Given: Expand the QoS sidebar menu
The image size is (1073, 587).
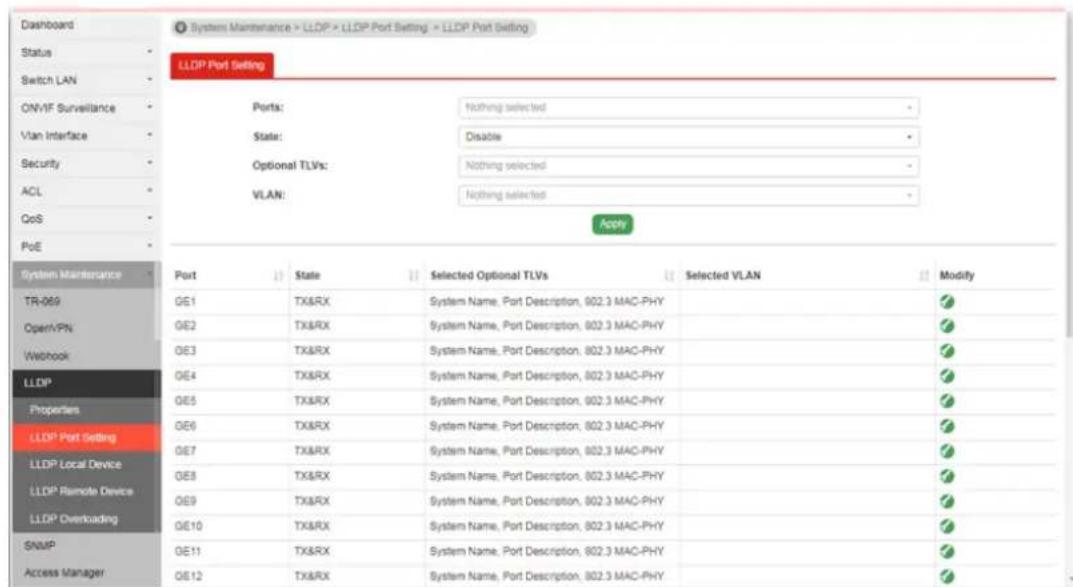Looking at the screenshot, I should click(x=86, y=219).
